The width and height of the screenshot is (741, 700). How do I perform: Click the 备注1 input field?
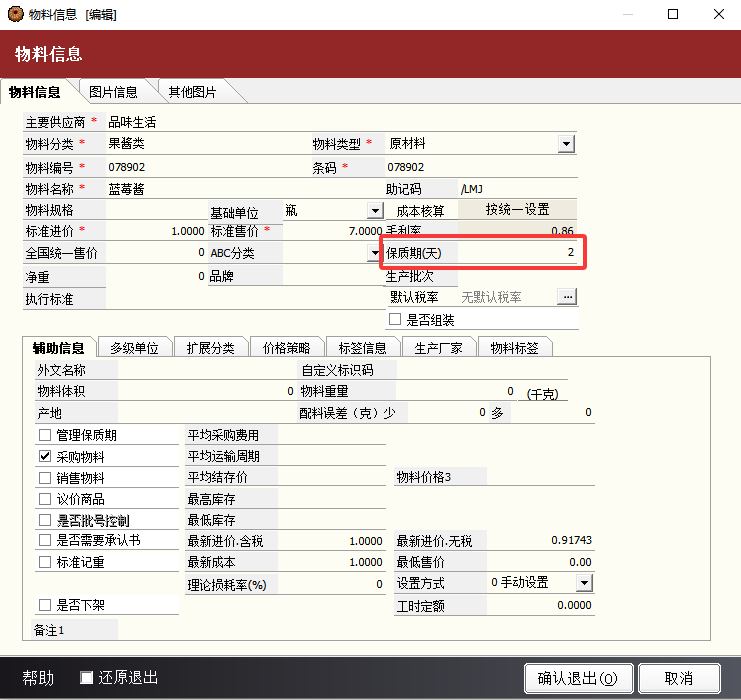click(x=413, y=630)
